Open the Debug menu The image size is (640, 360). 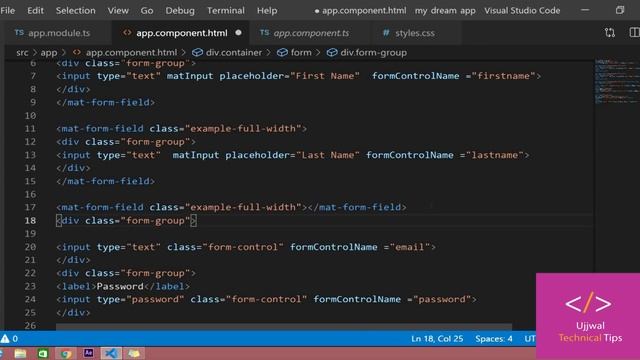[180, 11]
